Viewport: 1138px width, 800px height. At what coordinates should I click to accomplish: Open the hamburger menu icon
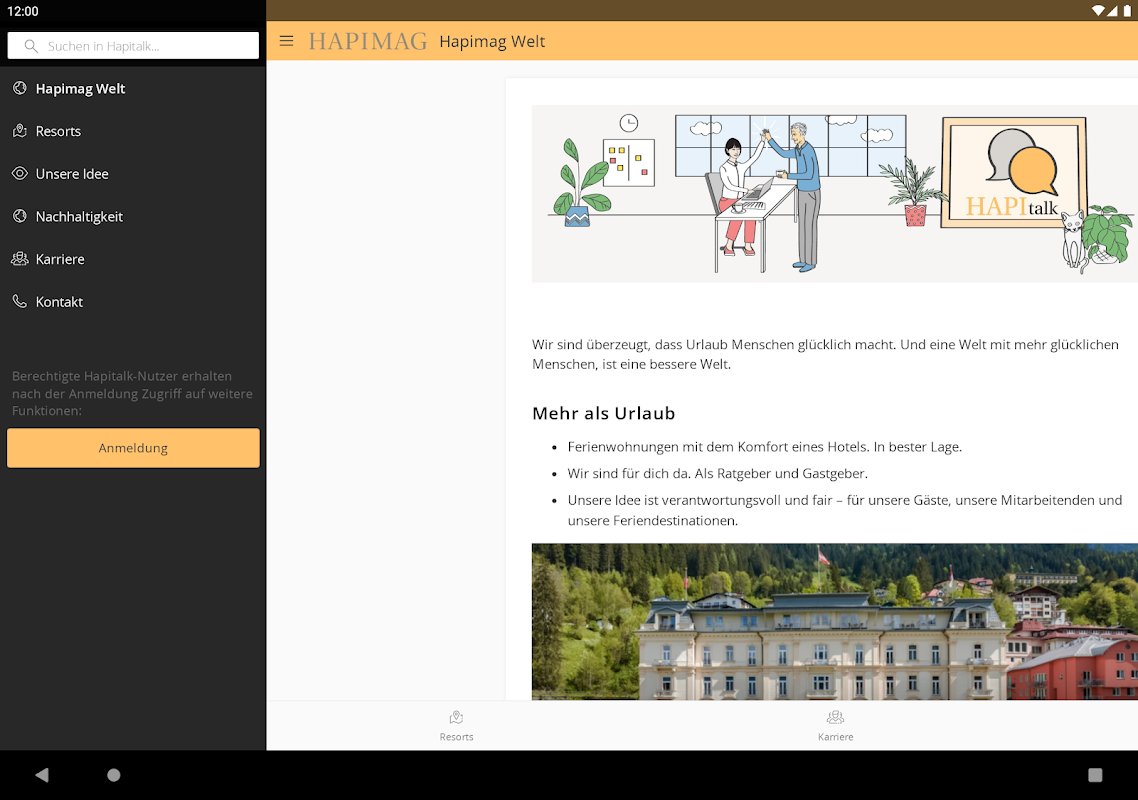tap(287, 41)
